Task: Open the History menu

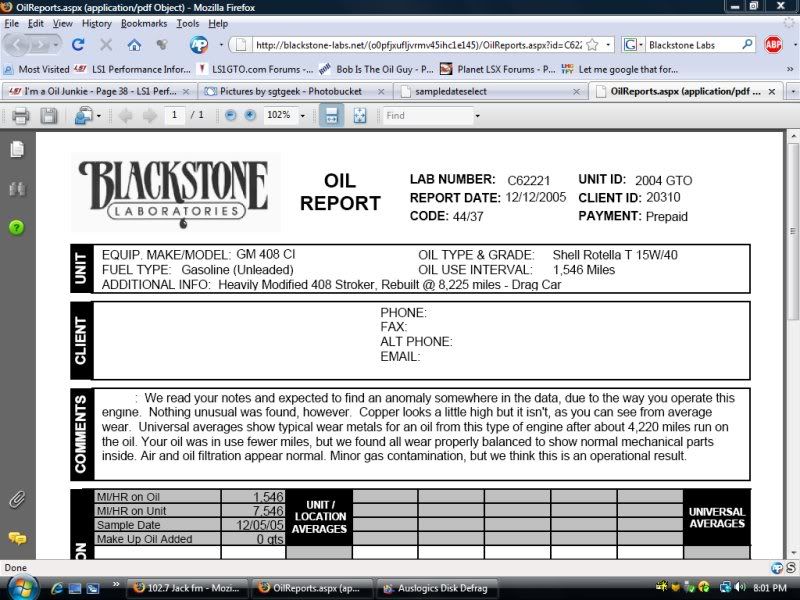Action: click(x=96, y=23)
